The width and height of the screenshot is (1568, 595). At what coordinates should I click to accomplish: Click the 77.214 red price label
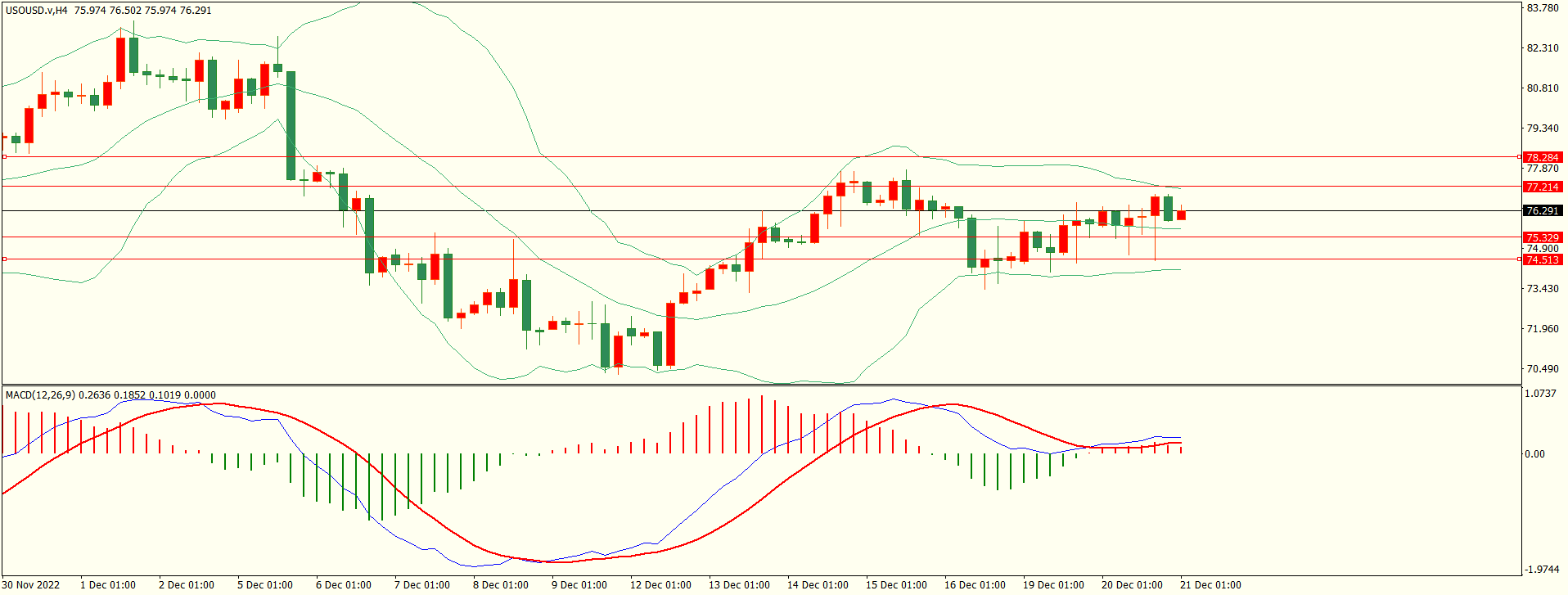coord(1543,187)
